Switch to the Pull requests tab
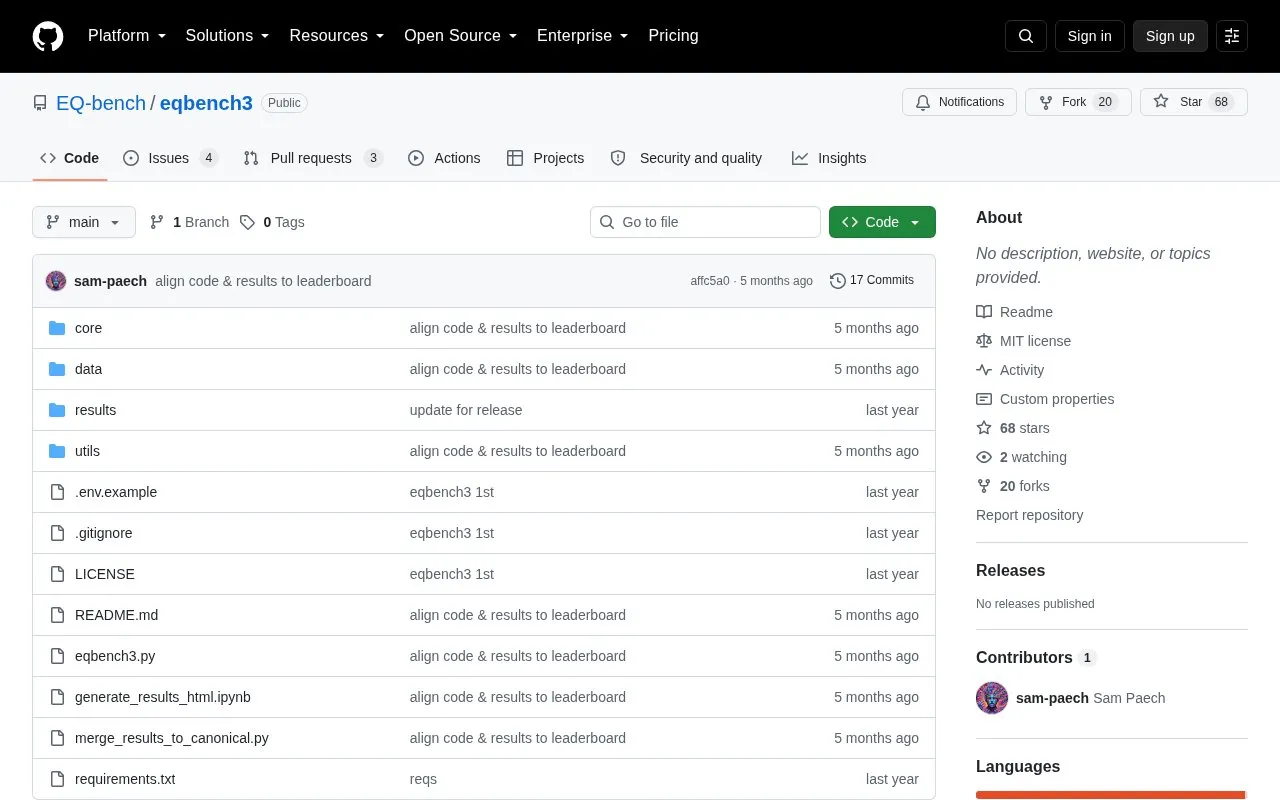1280x800 pixels. [x=313, y=158]
